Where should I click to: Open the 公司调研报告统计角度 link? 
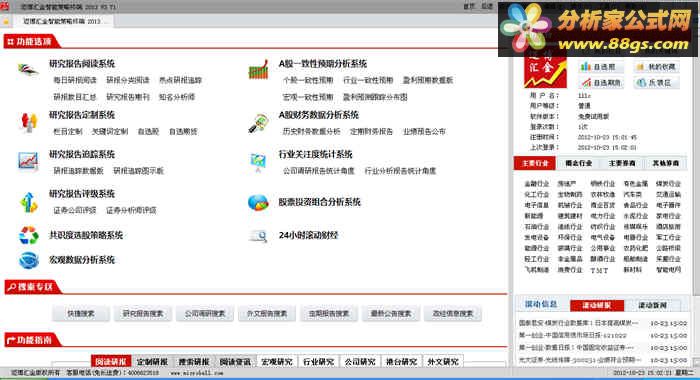pos(319,171)
